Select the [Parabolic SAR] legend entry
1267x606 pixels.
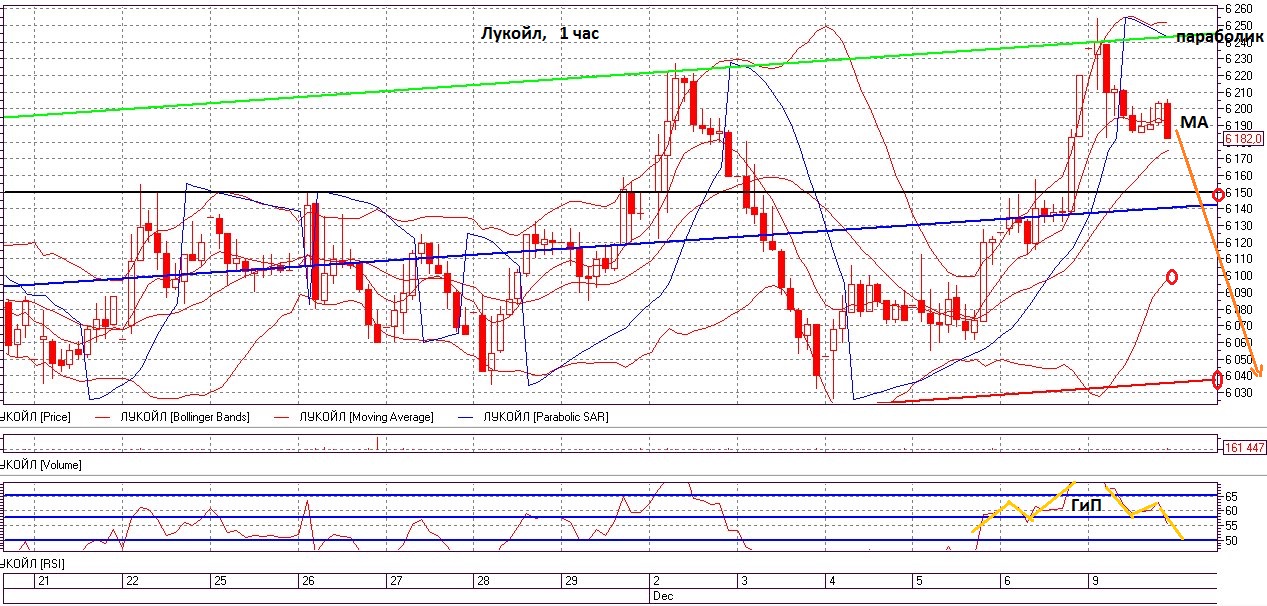click(545, 416)
